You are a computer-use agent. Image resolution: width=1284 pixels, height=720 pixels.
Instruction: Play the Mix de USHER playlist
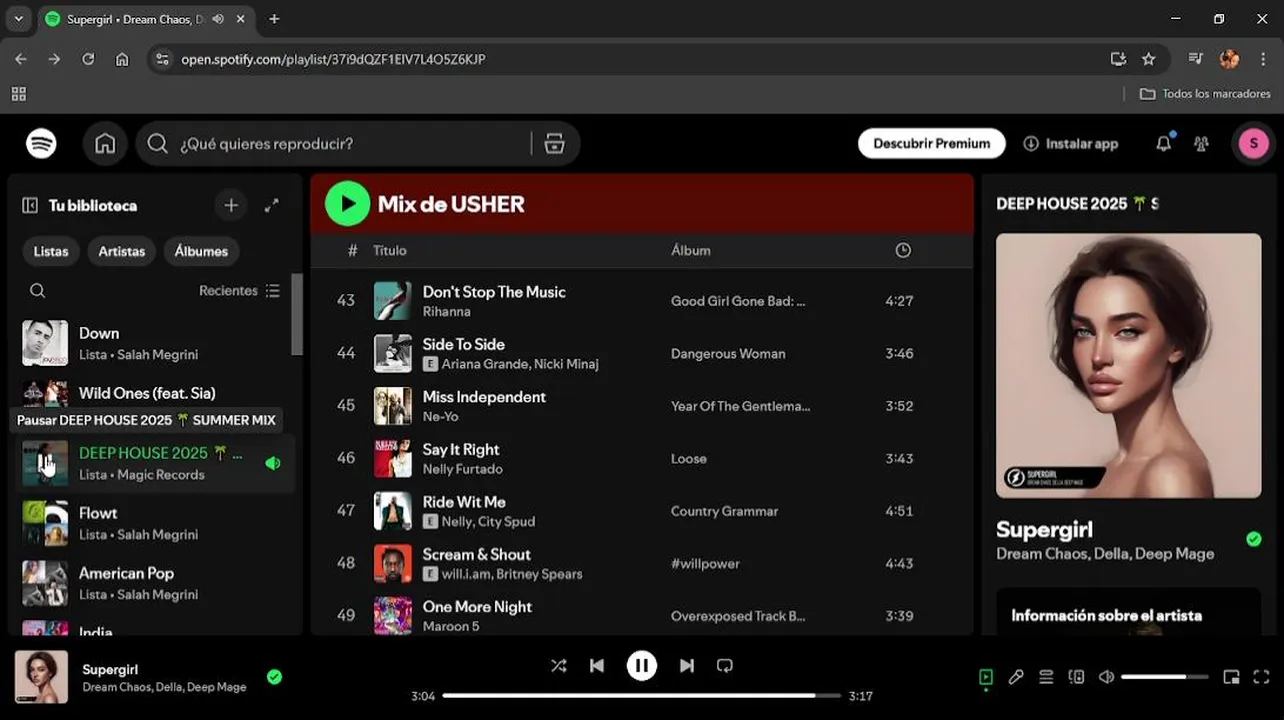347,204
